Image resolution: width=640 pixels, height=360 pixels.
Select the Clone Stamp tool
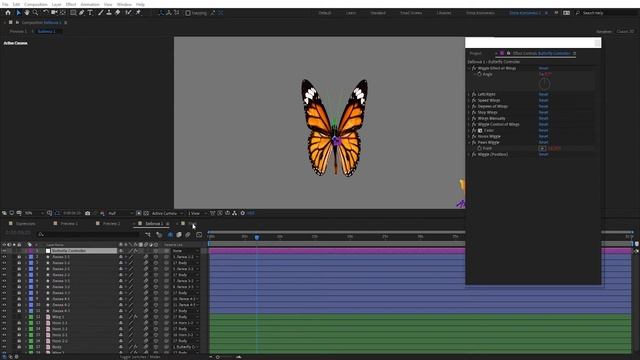(109, 13)
